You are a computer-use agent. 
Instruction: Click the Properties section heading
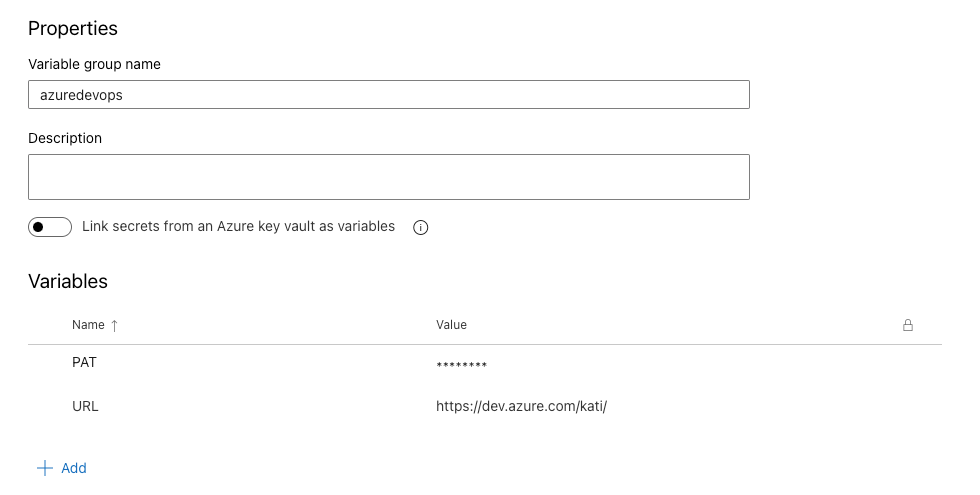pos(72,29)
